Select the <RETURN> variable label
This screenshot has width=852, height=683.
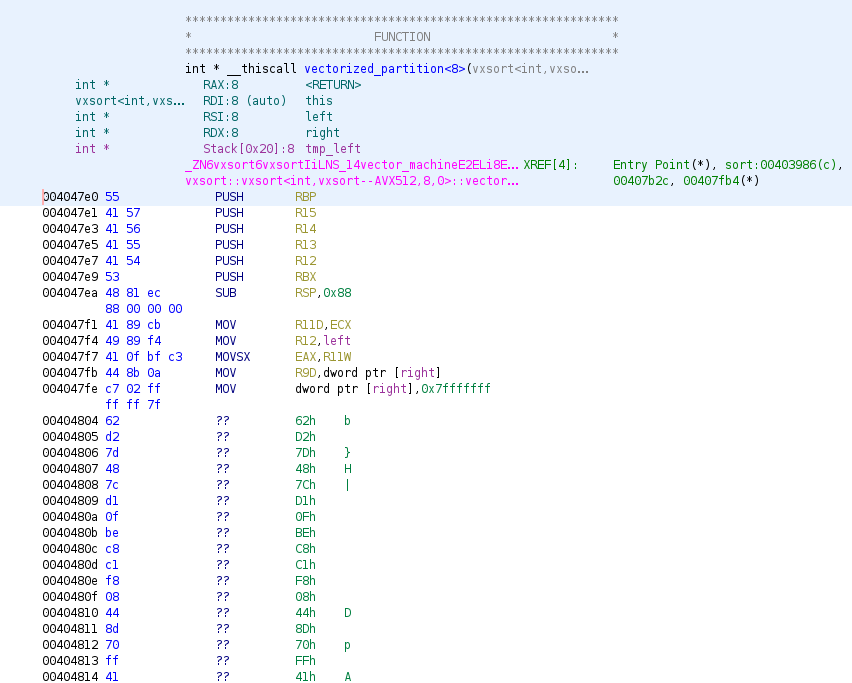point(333,85)
